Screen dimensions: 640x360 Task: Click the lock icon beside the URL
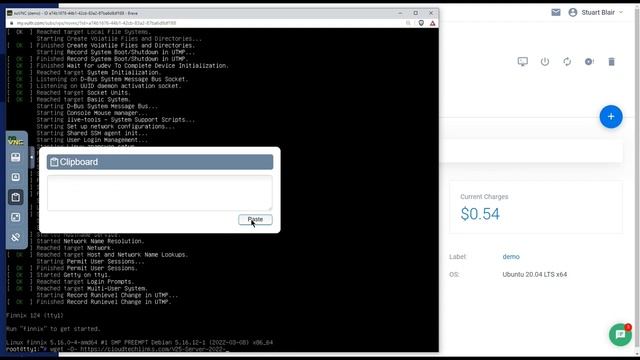click(x=11, y=23)
